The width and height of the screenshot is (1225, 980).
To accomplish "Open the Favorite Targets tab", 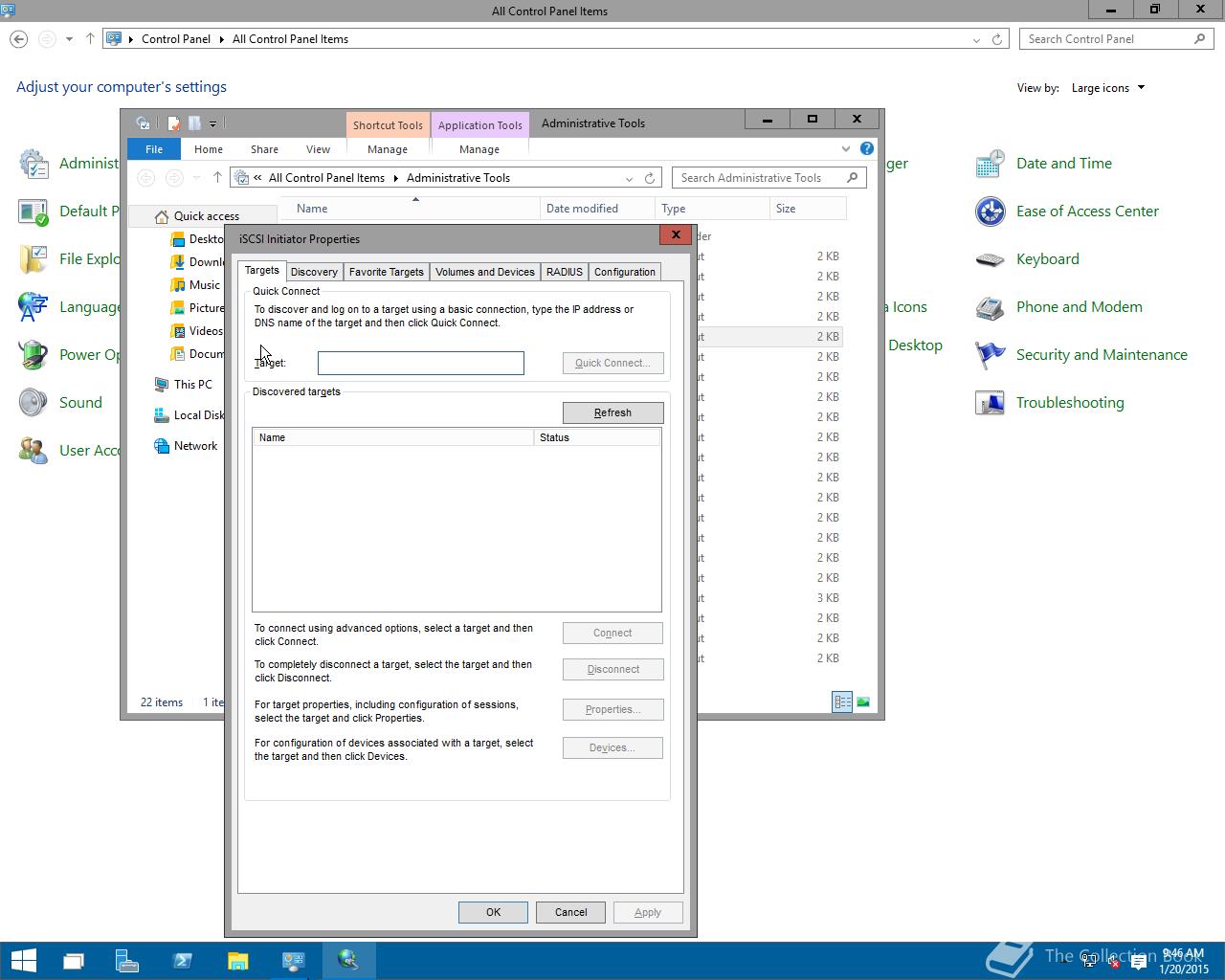I will (386, 272).
